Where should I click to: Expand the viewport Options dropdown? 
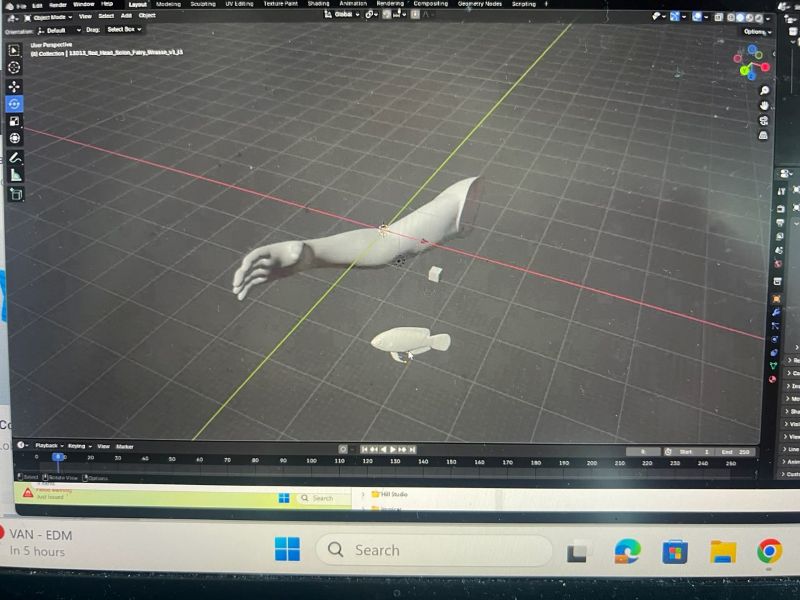[x=756, y=32]
